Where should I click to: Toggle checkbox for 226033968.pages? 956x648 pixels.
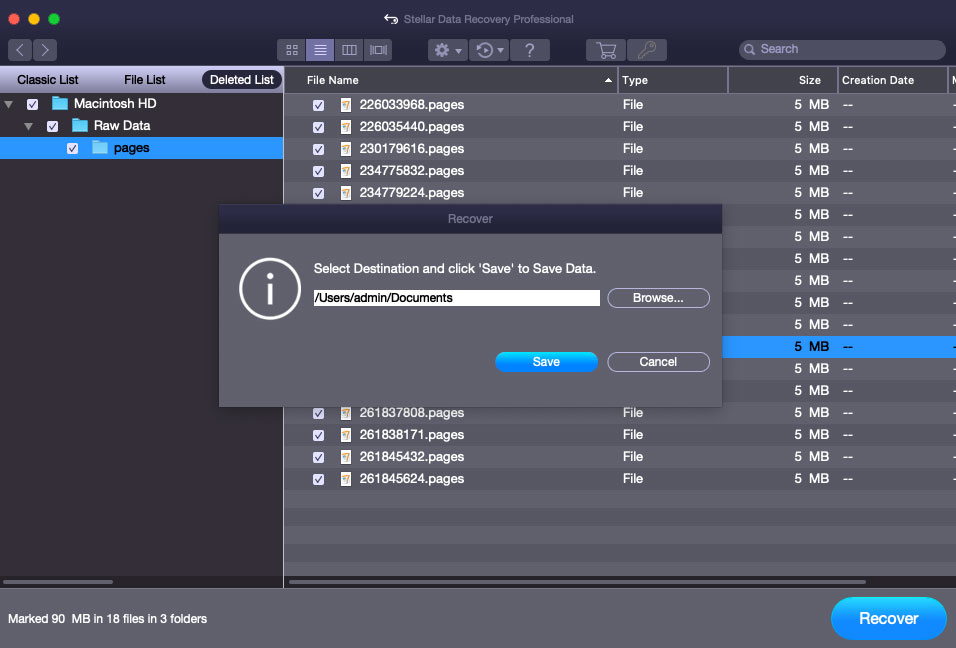coord(318,105)
